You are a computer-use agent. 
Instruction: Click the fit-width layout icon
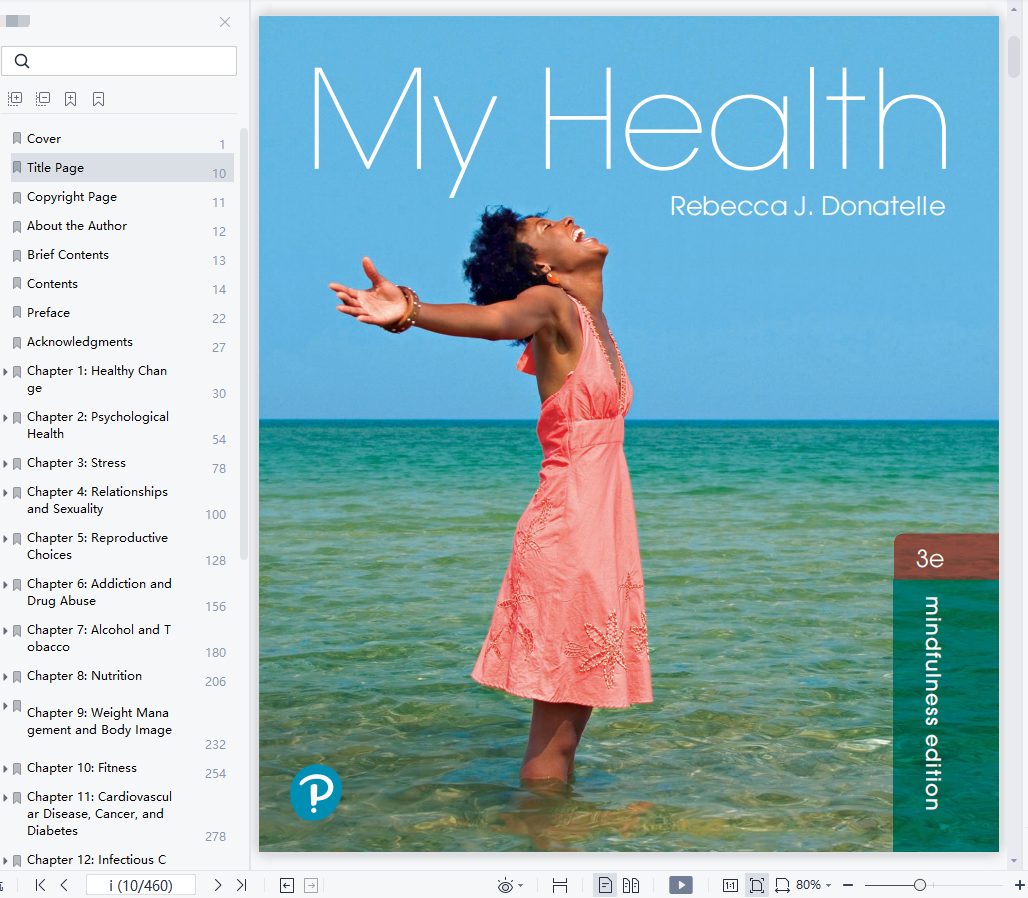[560, 886]
